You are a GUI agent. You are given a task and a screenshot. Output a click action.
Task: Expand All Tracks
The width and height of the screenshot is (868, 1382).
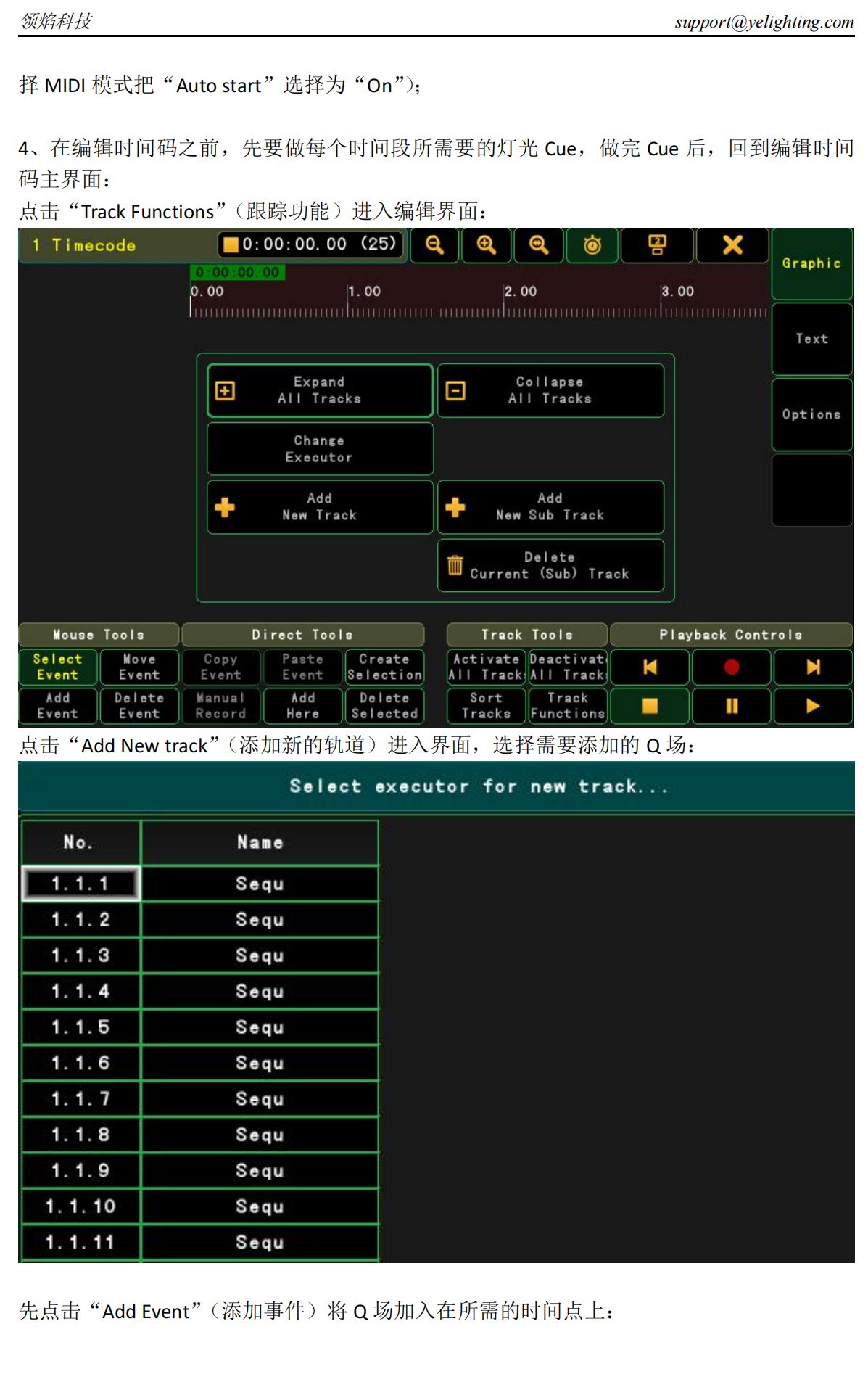pos(320,390)
